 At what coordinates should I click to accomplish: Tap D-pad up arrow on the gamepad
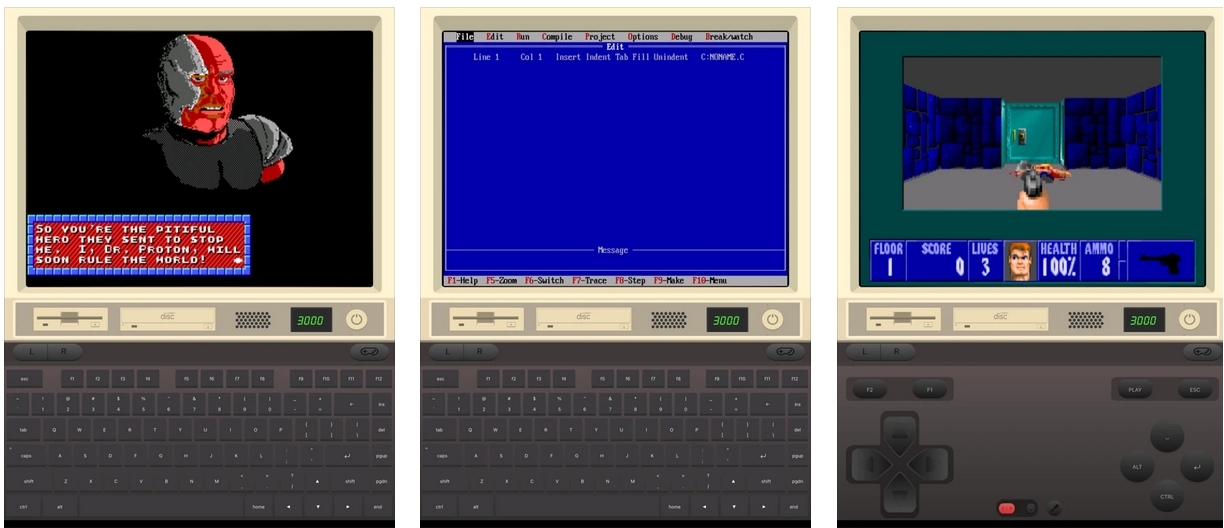(899, 433)
